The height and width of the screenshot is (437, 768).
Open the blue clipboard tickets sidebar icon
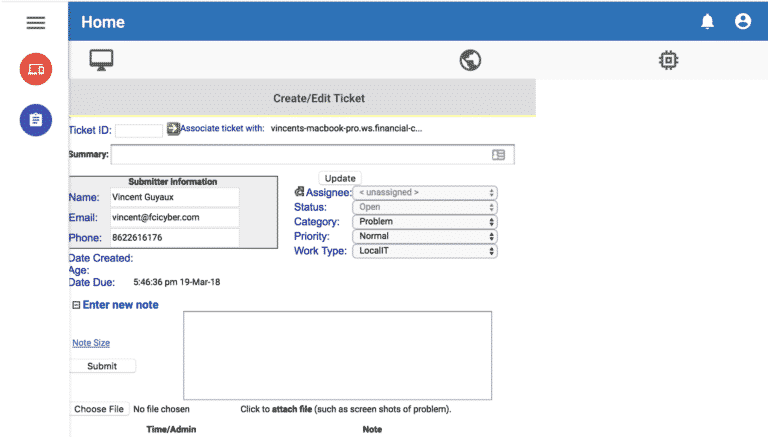[x=36, y=120]
